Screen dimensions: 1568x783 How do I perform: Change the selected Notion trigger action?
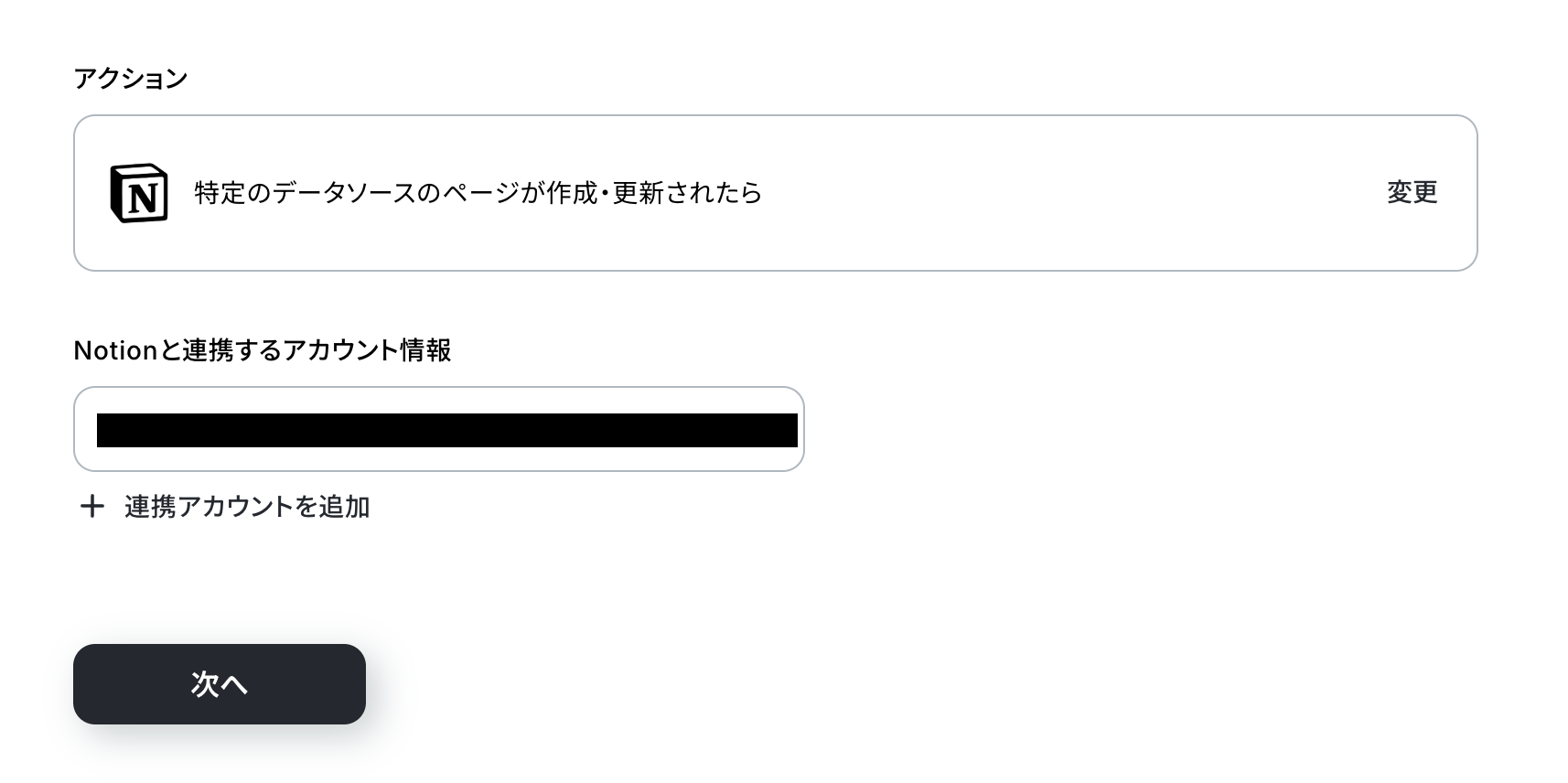point(1412,192)
